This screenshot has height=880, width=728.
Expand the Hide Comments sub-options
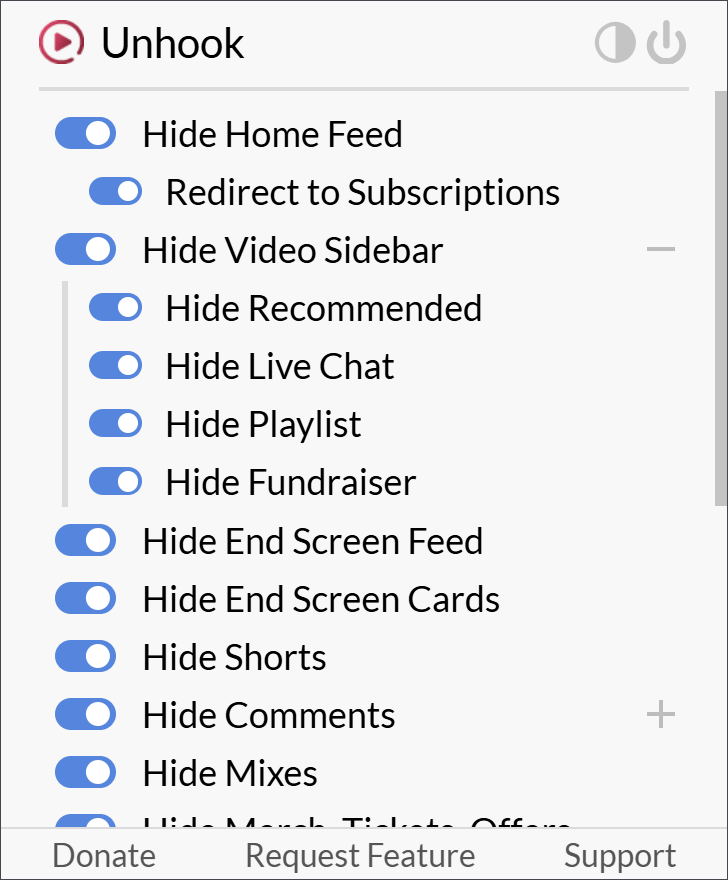pyautogui.click(x=661, y=715)
